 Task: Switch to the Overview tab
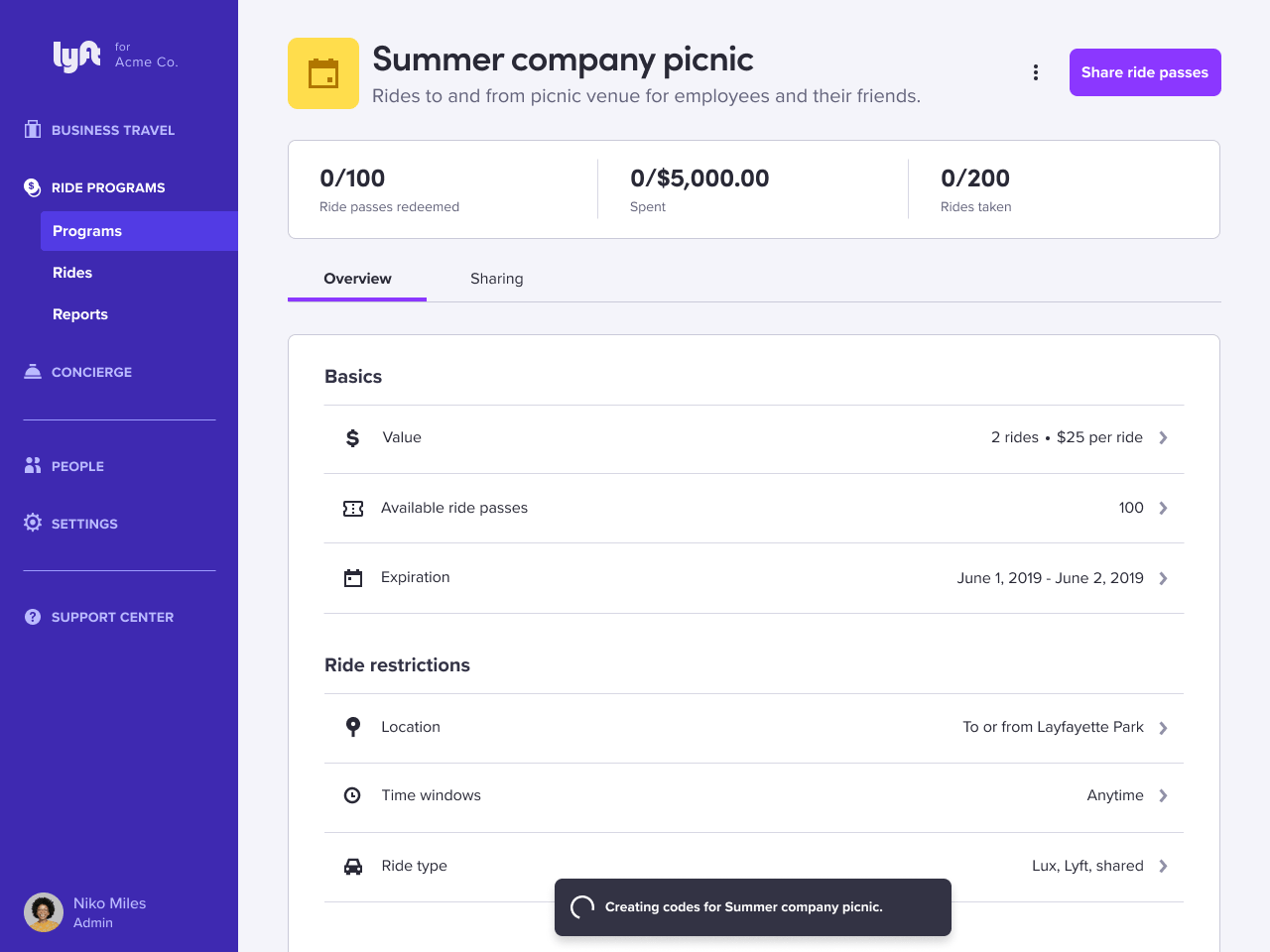coord(357,279)
